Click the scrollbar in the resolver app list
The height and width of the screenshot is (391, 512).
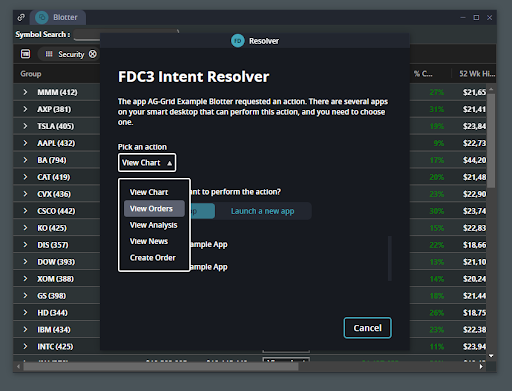click(x=390, y=258)
